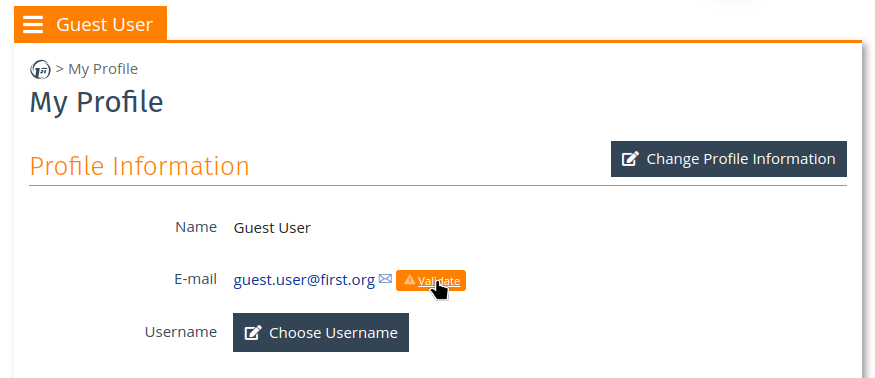Click the FIRST logo in breadcrumb

click(x=40, y=70)
